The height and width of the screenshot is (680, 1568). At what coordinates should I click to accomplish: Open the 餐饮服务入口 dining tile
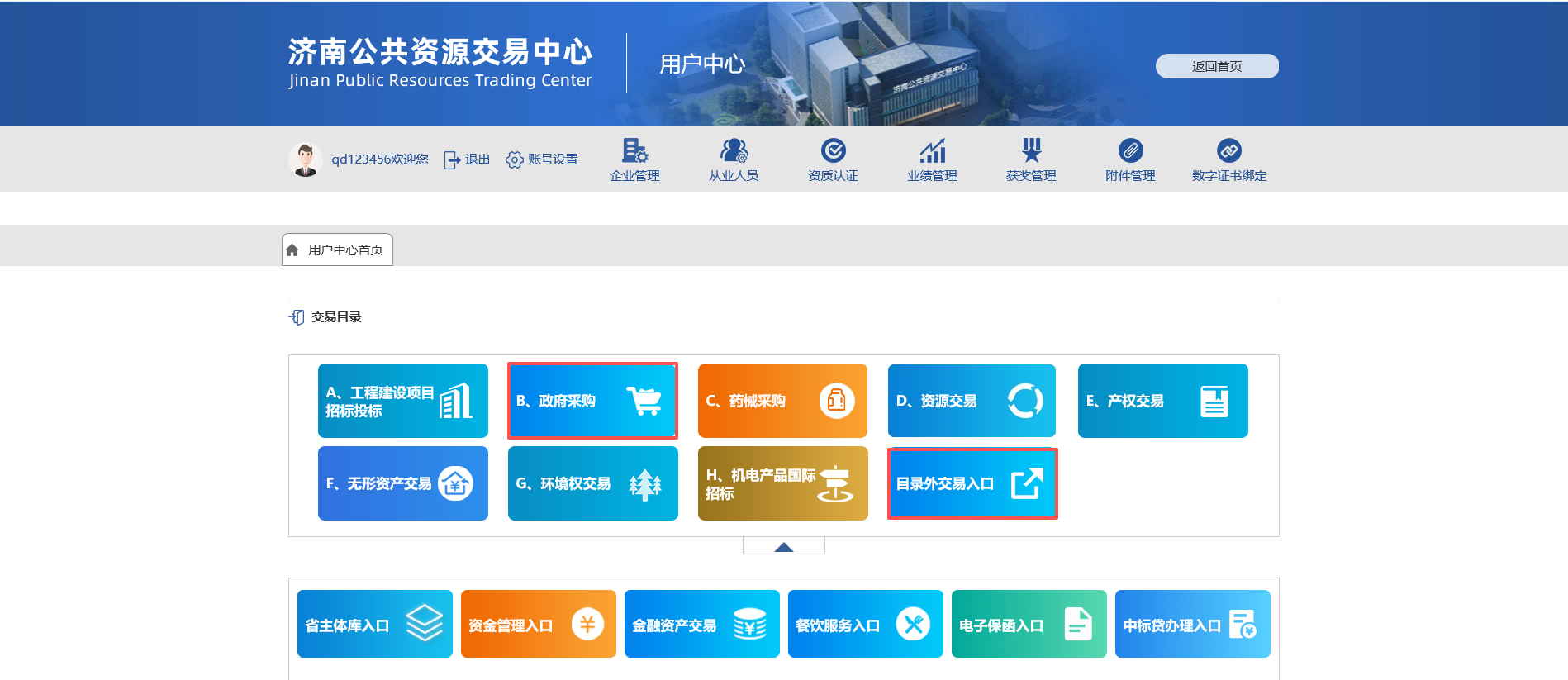[x=865, y=624]
